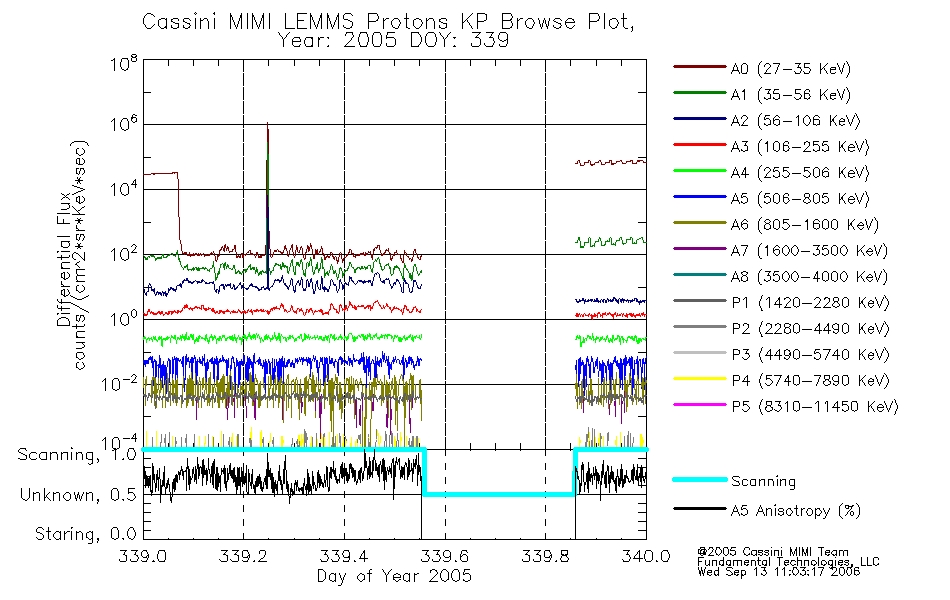Click the bright green A4 legend line
This screenshot has width=950, height=600.
[700, 171]
